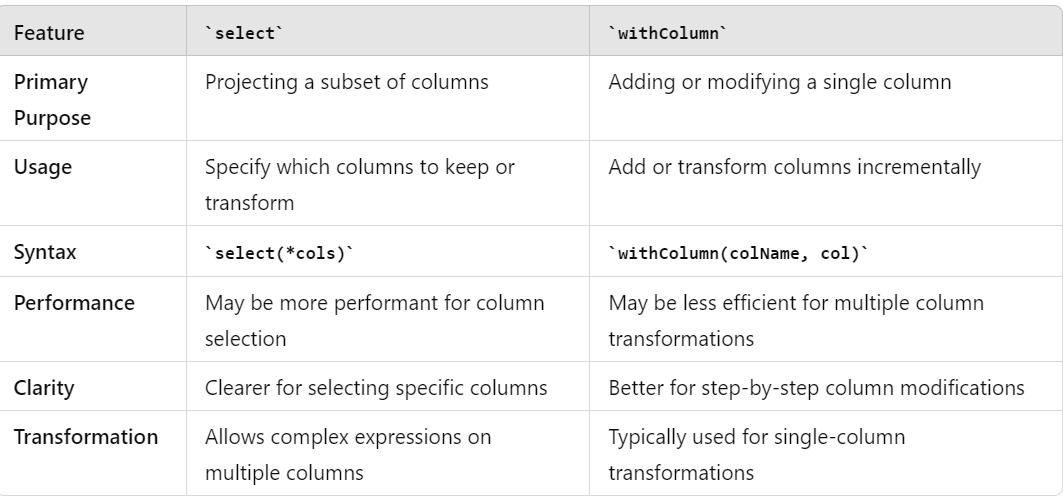Click 'Adding or modifying a single column' text
The width and height of the screenshot is (1063, 501).
click(780, 82)
